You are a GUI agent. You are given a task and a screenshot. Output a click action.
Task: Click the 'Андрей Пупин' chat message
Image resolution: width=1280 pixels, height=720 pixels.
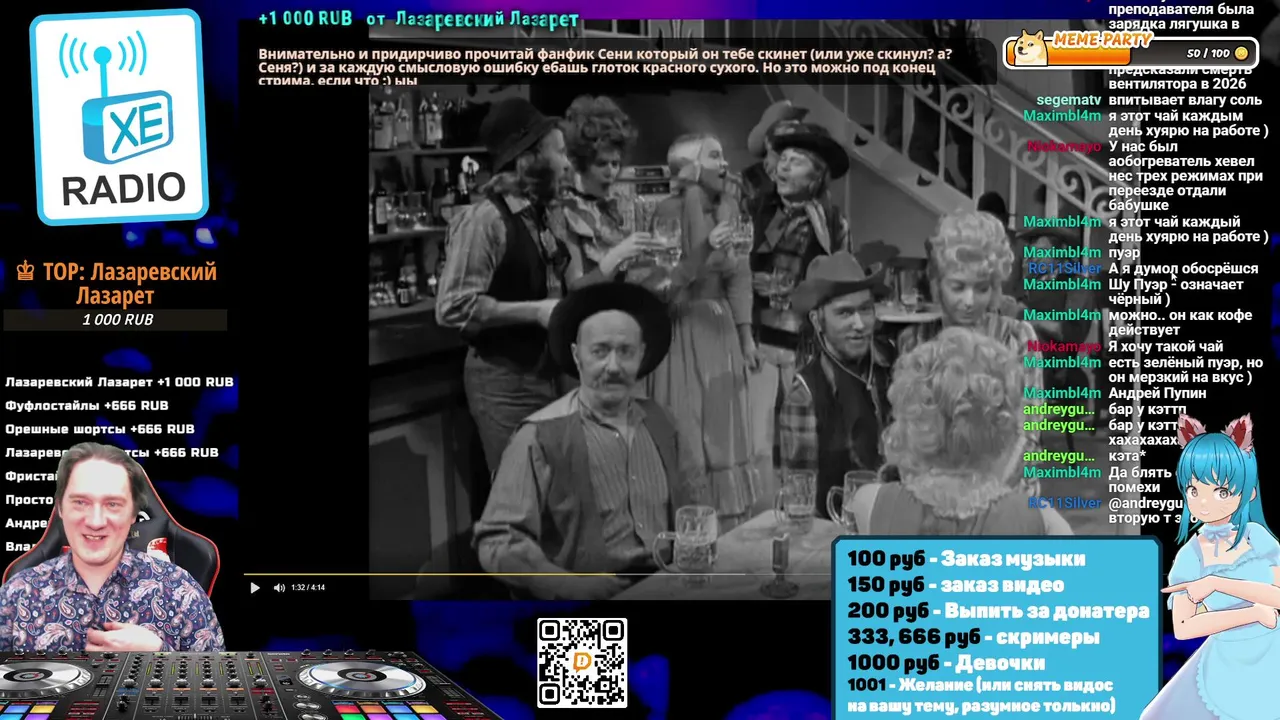point(1157,393)
